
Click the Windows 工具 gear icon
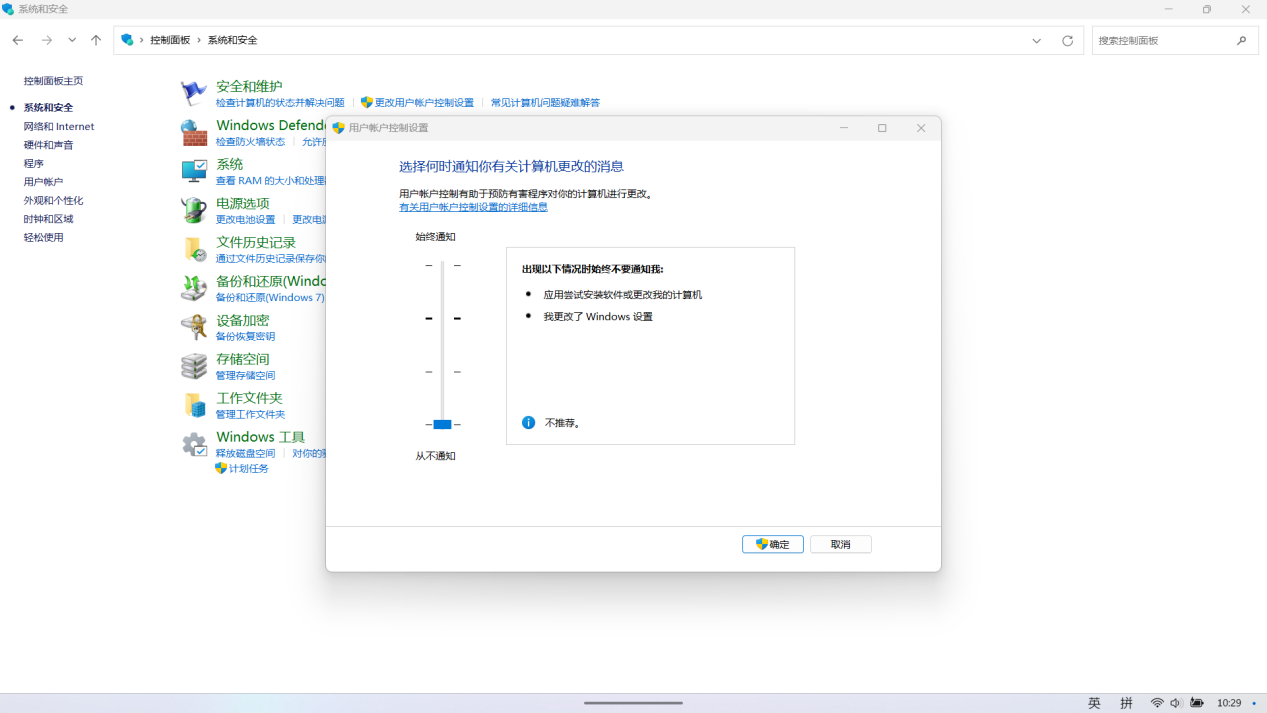point(193,443)
